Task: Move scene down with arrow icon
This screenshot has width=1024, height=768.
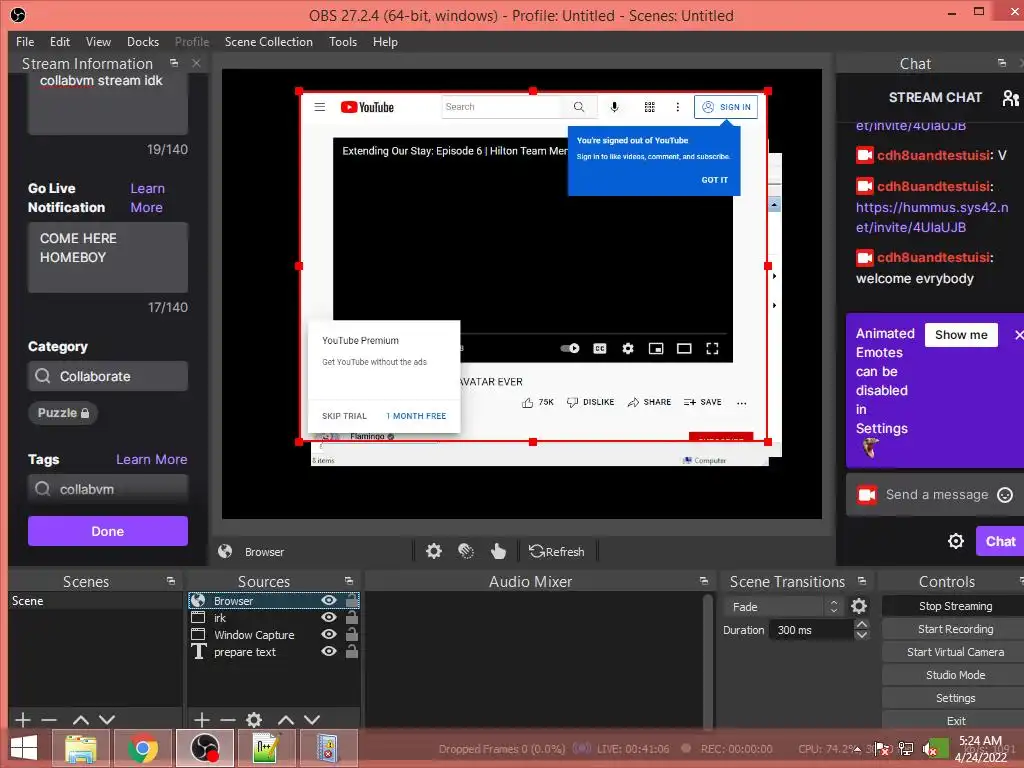Action: coord(107,720)
